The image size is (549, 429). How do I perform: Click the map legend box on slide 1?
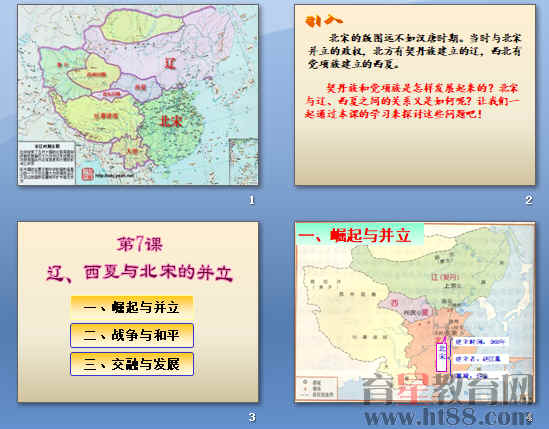tap(47, 162)
